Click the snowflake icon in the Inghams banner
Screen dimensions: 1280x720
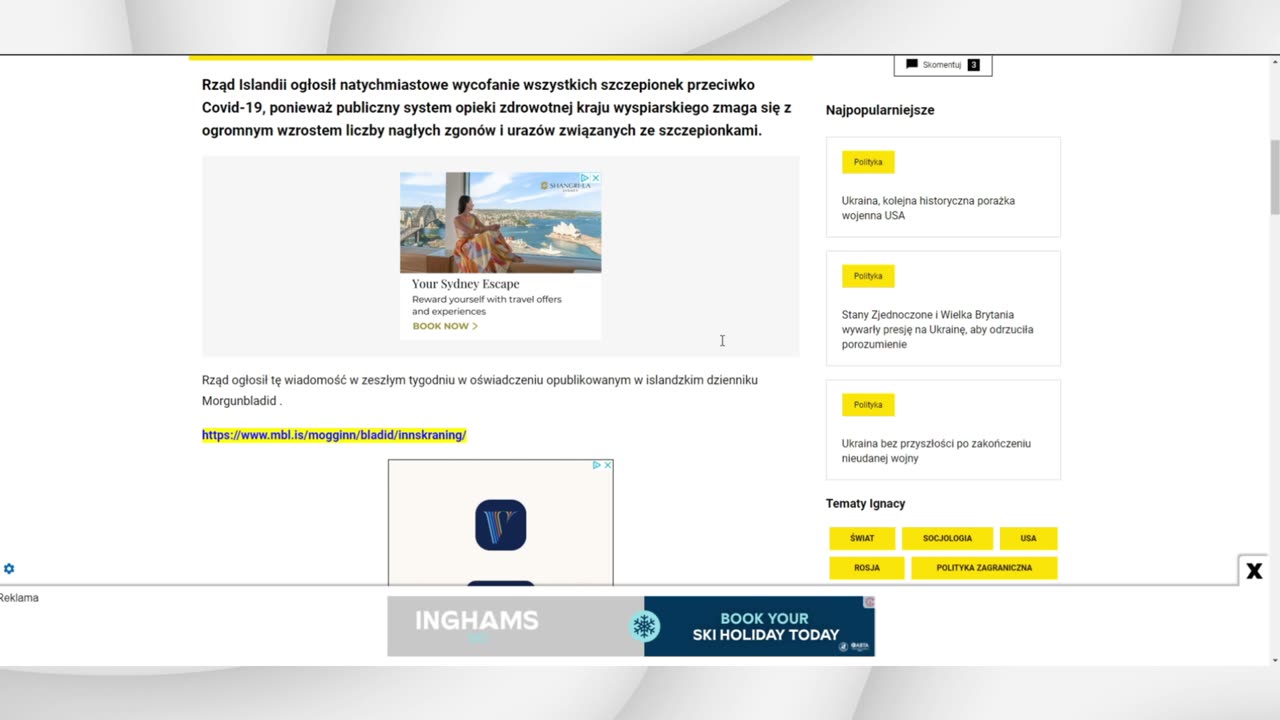[x=645, y=627]
